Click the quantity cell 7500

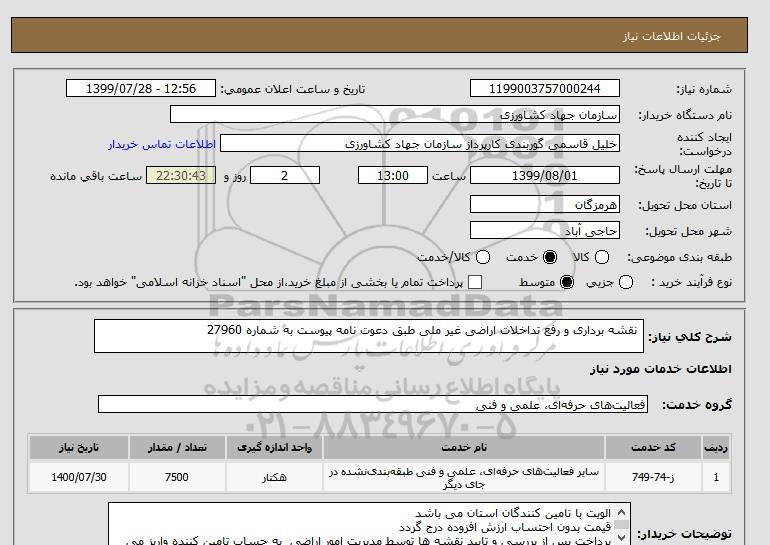pos(177,477)
